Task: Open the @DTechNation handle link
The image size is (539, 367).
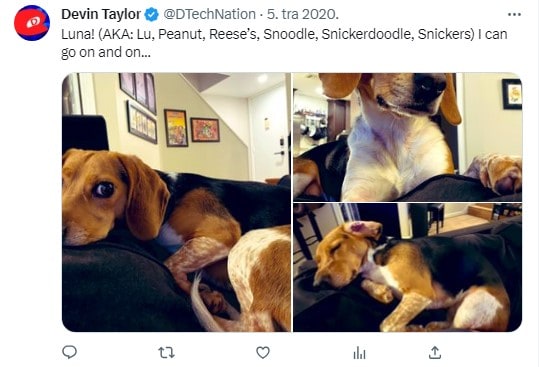Action: coord(209,14)
